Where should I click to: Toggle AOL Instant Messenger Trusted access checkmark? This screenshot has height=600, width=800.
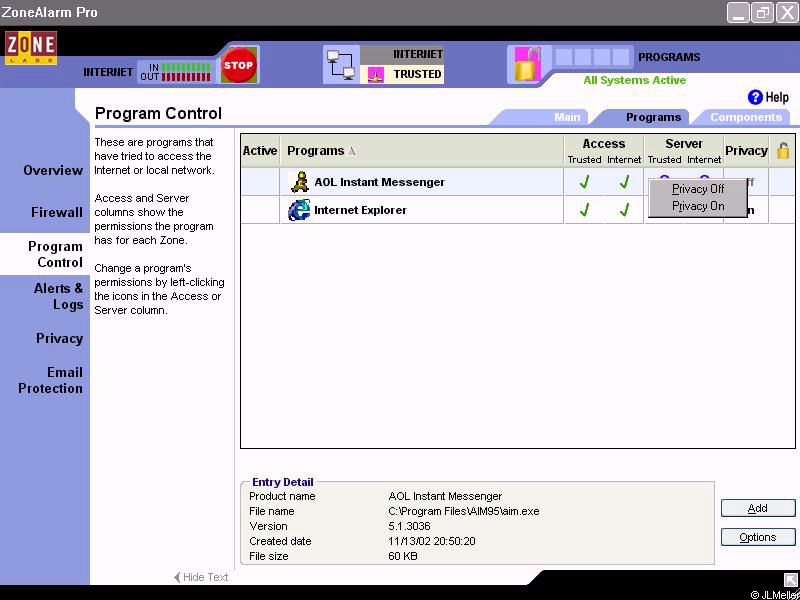584,182
